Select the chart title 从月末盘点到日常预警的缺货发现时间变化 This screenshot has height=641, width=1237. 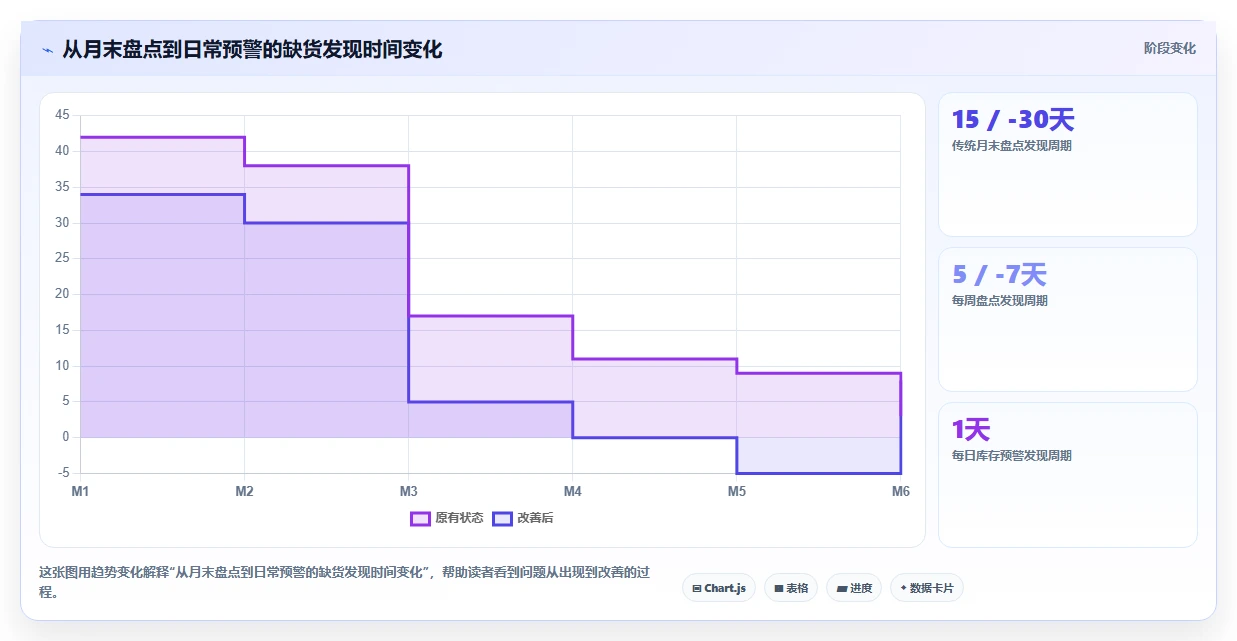(252, 49)
